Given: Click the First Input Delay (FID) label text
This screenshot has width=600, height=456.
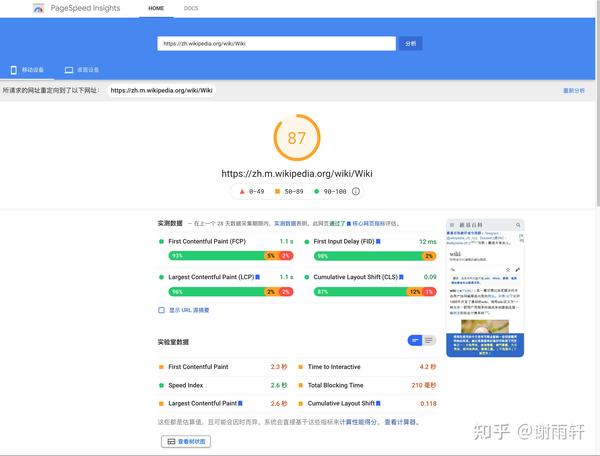Looking at the screenshot, I should 344,241.
